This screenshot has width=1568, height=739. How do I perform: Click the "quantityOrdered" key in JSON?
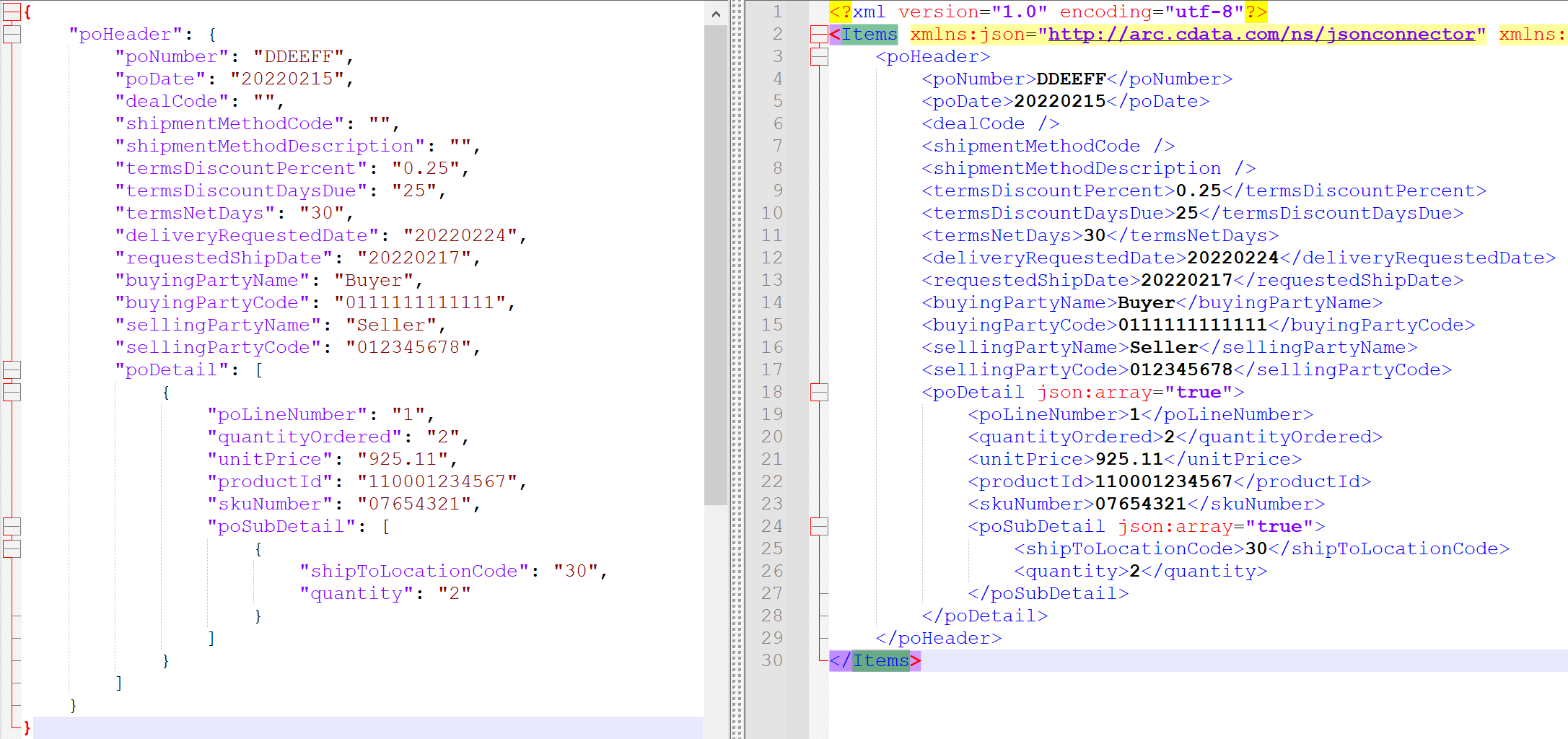point(305,437)
